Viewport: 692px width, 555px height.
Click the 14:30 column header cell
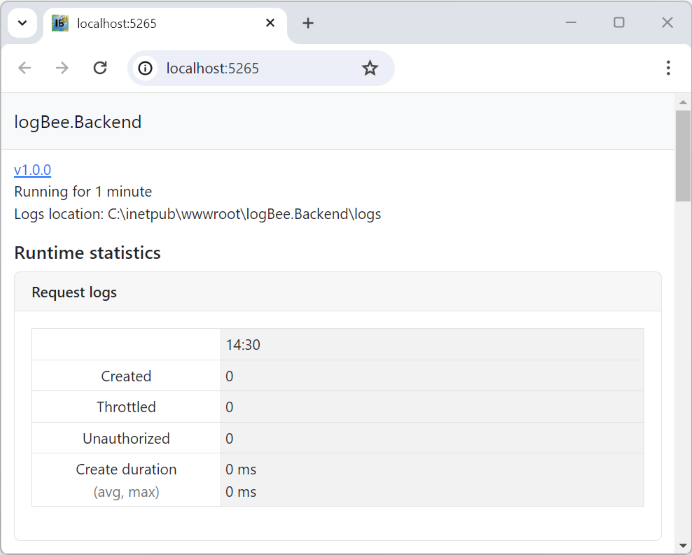click(x=432, y=345)
